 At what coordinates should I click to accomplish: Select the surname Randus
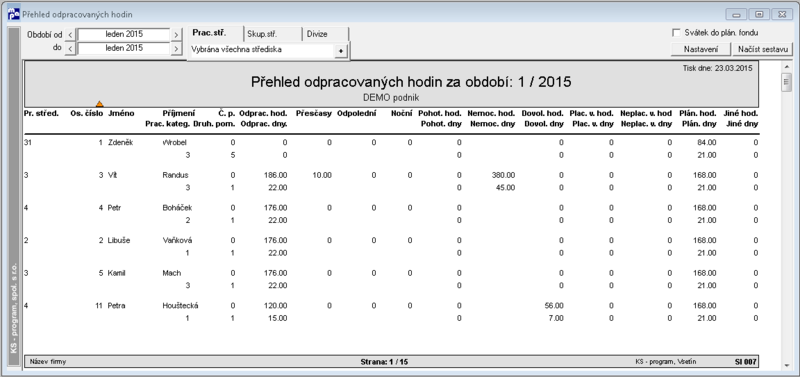175,175
